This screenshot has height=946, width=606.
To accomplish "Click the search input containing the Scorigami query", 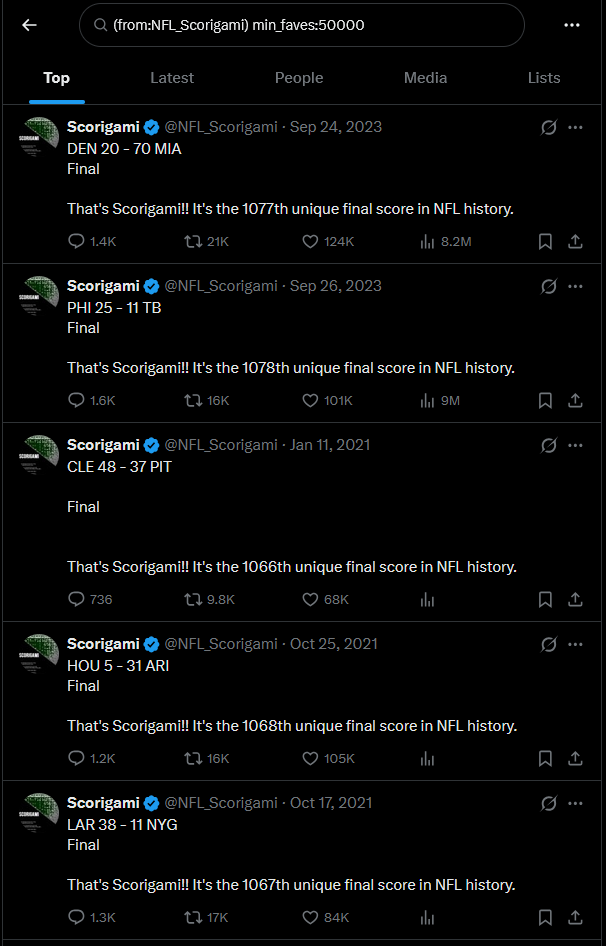I will pos(300,24).
